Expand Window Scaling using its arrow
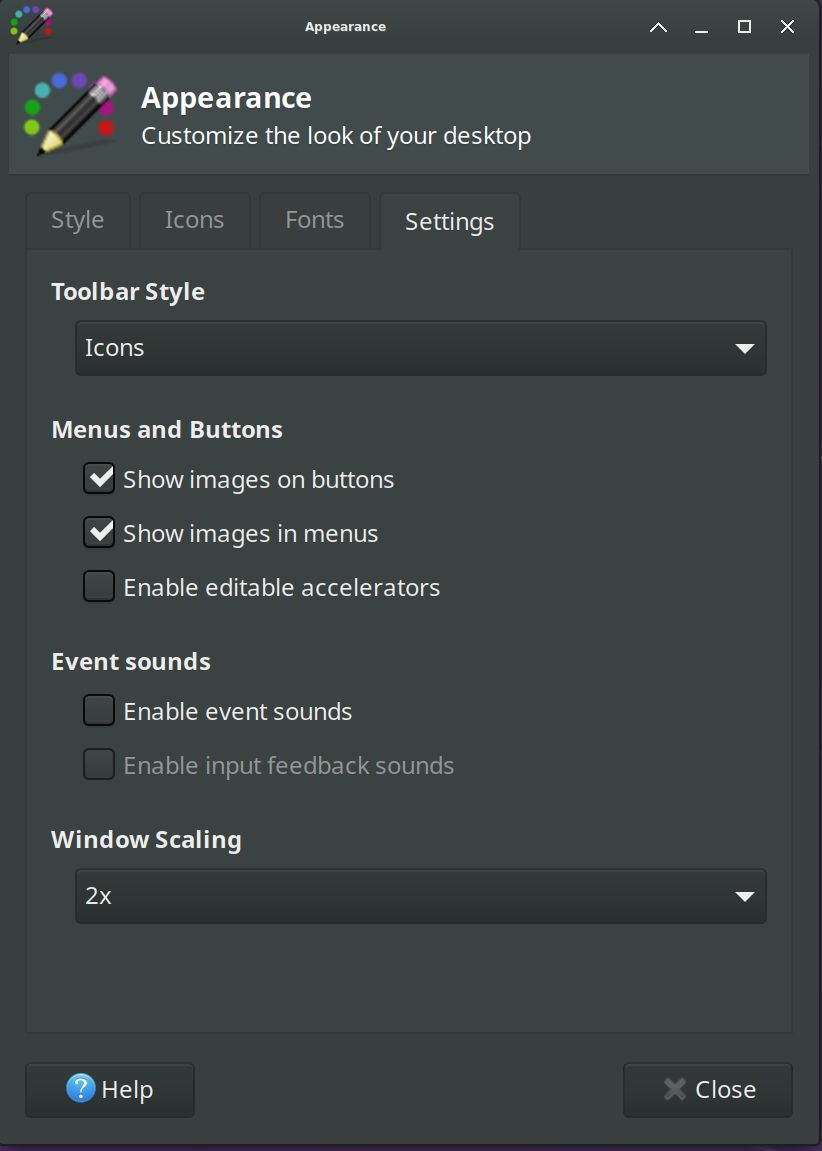Viewport: 822px width, 1151px height. pyautogui.click(x=744, y=896)
